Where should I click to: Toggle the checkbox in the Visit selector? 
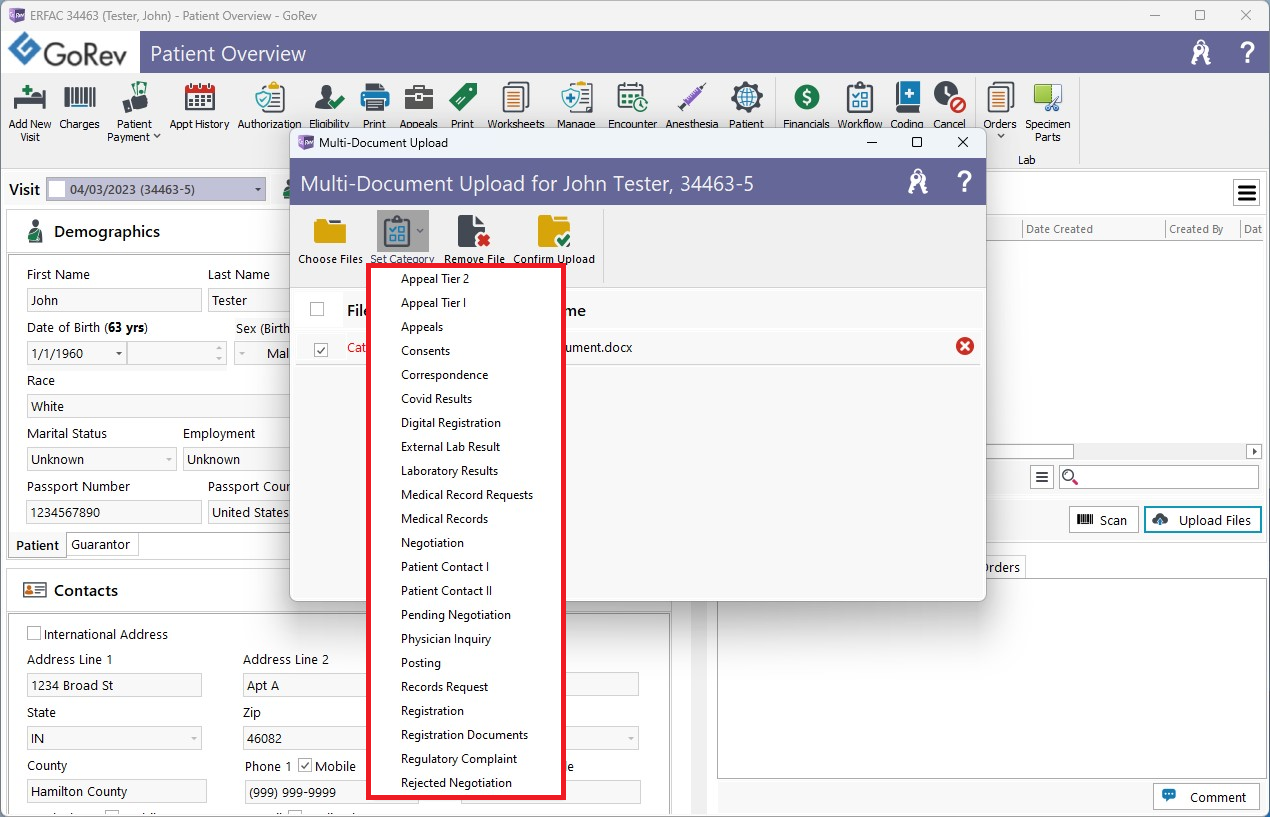pos(57,189)
